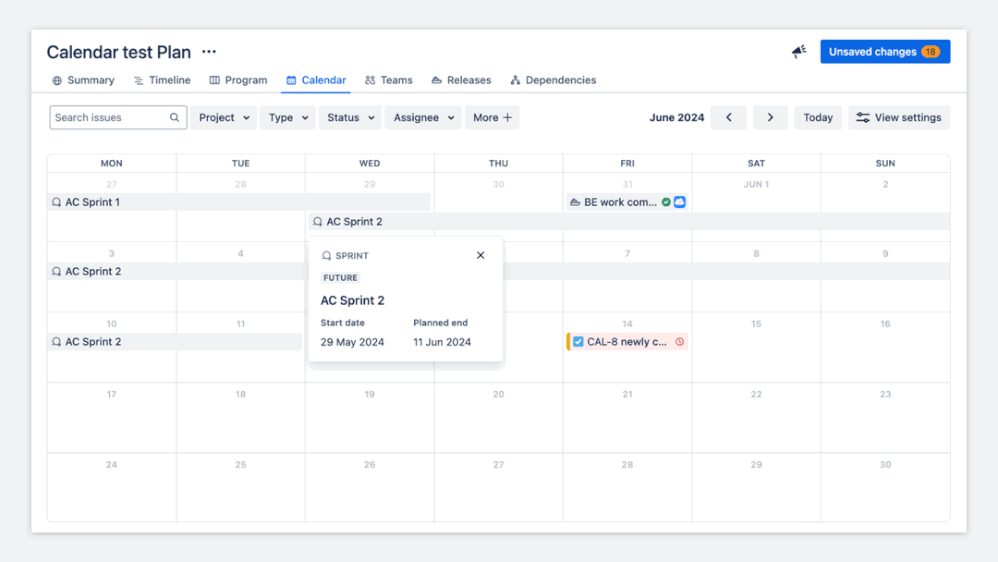The image size is (998, 562).
Task: Go to next month with right chevron
Action: (x=770, y=118)
